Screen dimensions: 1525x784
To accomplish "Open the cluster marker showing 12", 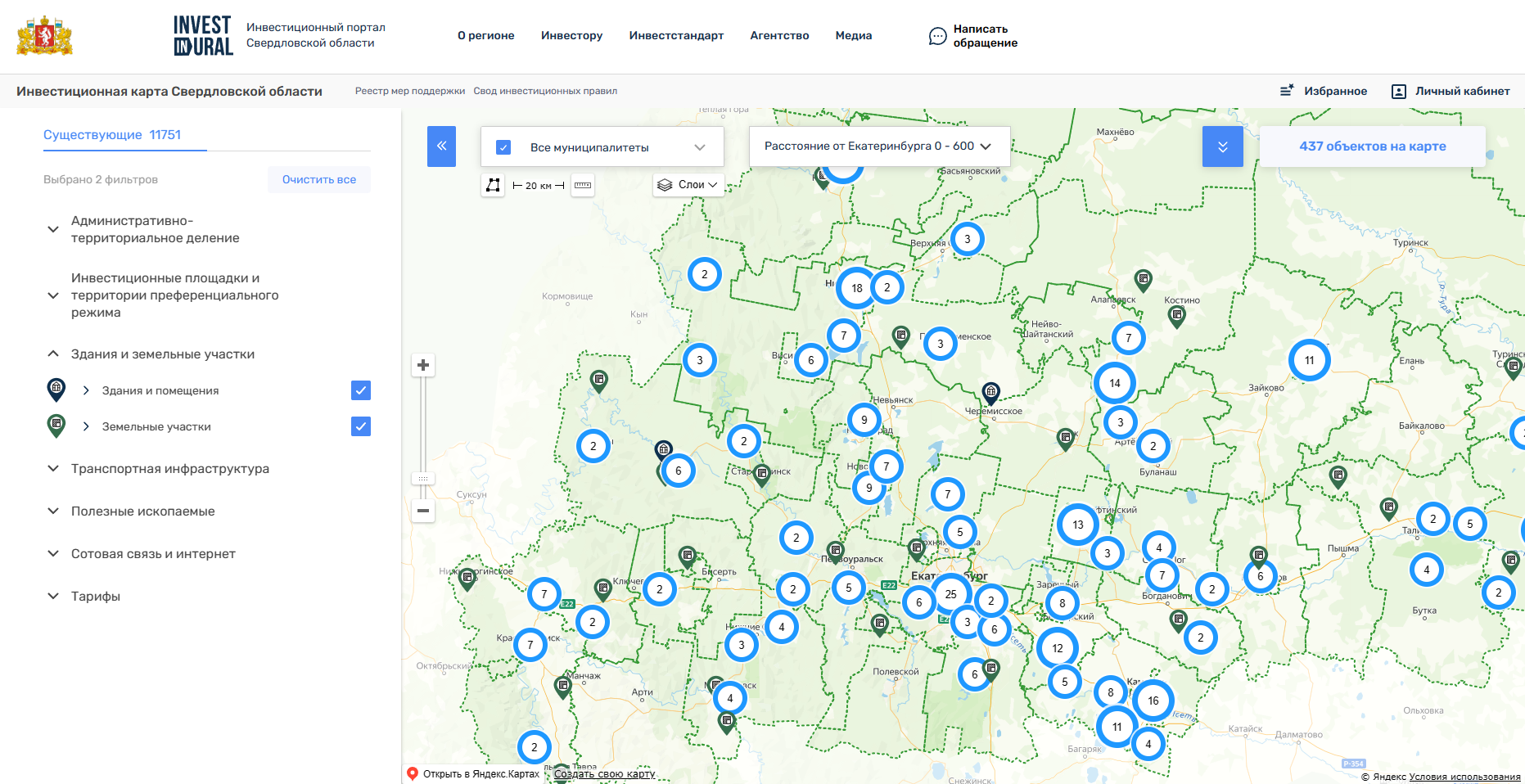I will click(x=1057, y=648).
